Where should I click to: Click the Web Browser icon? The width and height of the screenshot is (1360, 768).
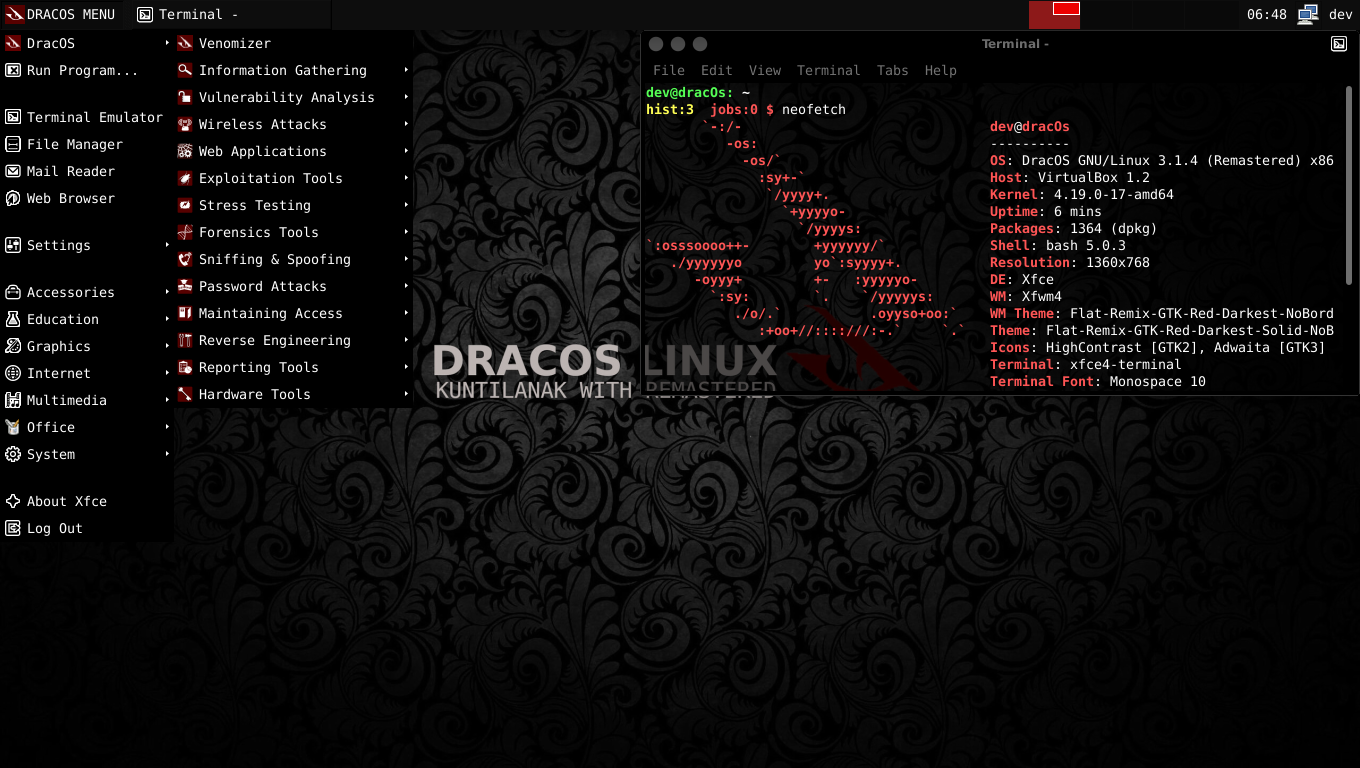click(13, 198)
